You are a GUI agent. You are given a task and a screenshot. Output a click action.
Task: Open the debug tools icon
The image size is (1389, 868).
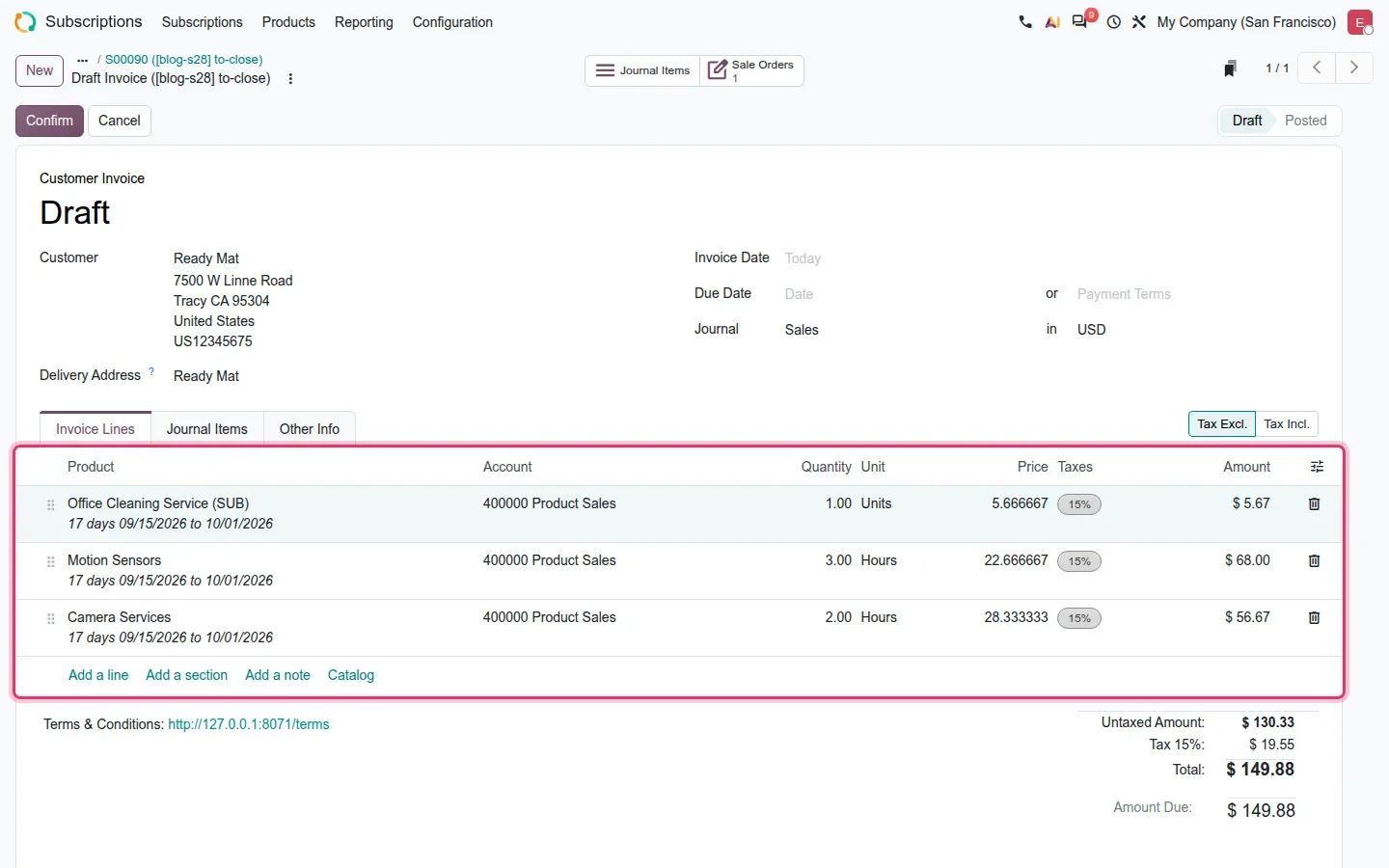[1139, 22]
